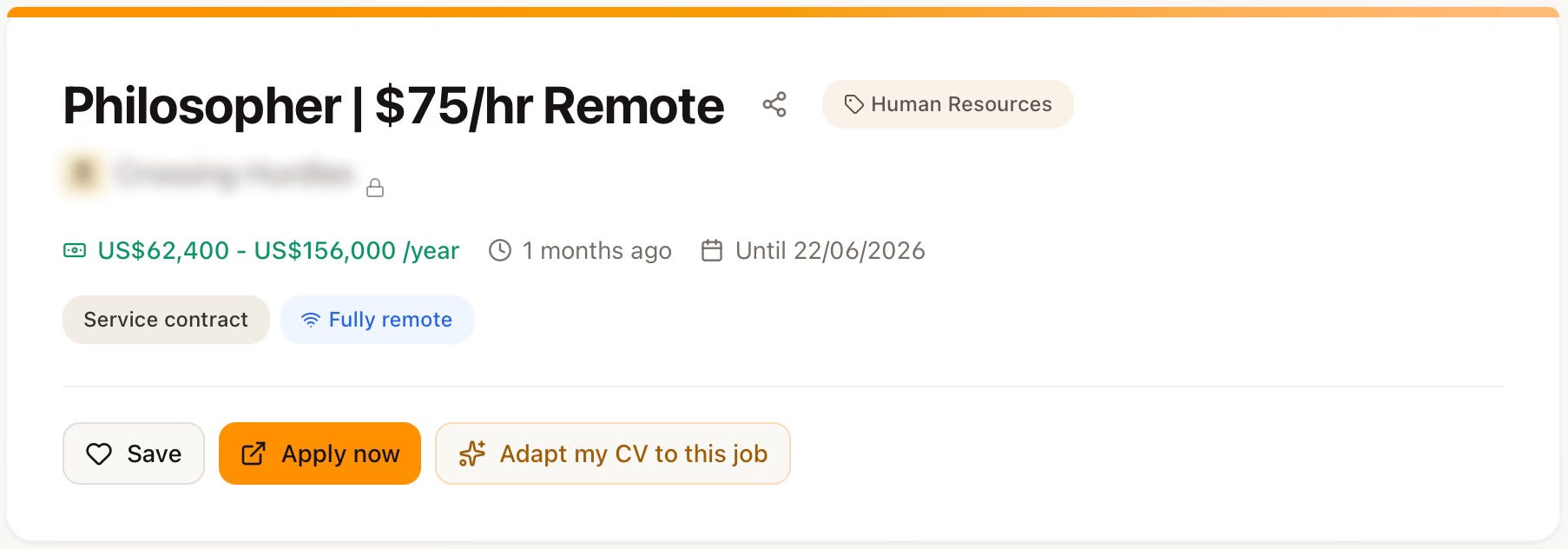Click the wifi icon in the Fully remote badge
This screenshot has width=1568, height=549.
coord(310,320)
